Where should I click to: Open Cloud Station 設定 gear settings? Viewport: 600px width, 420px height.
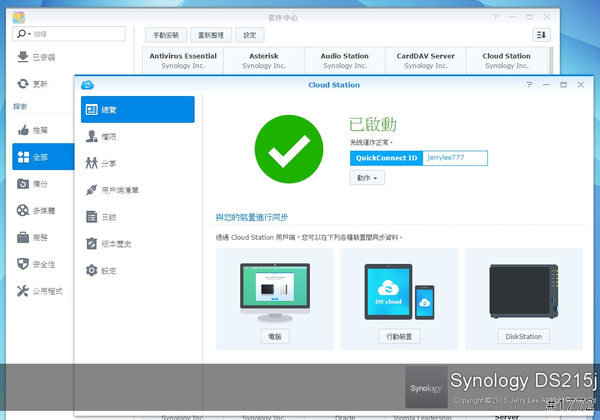tap(136, 271)
